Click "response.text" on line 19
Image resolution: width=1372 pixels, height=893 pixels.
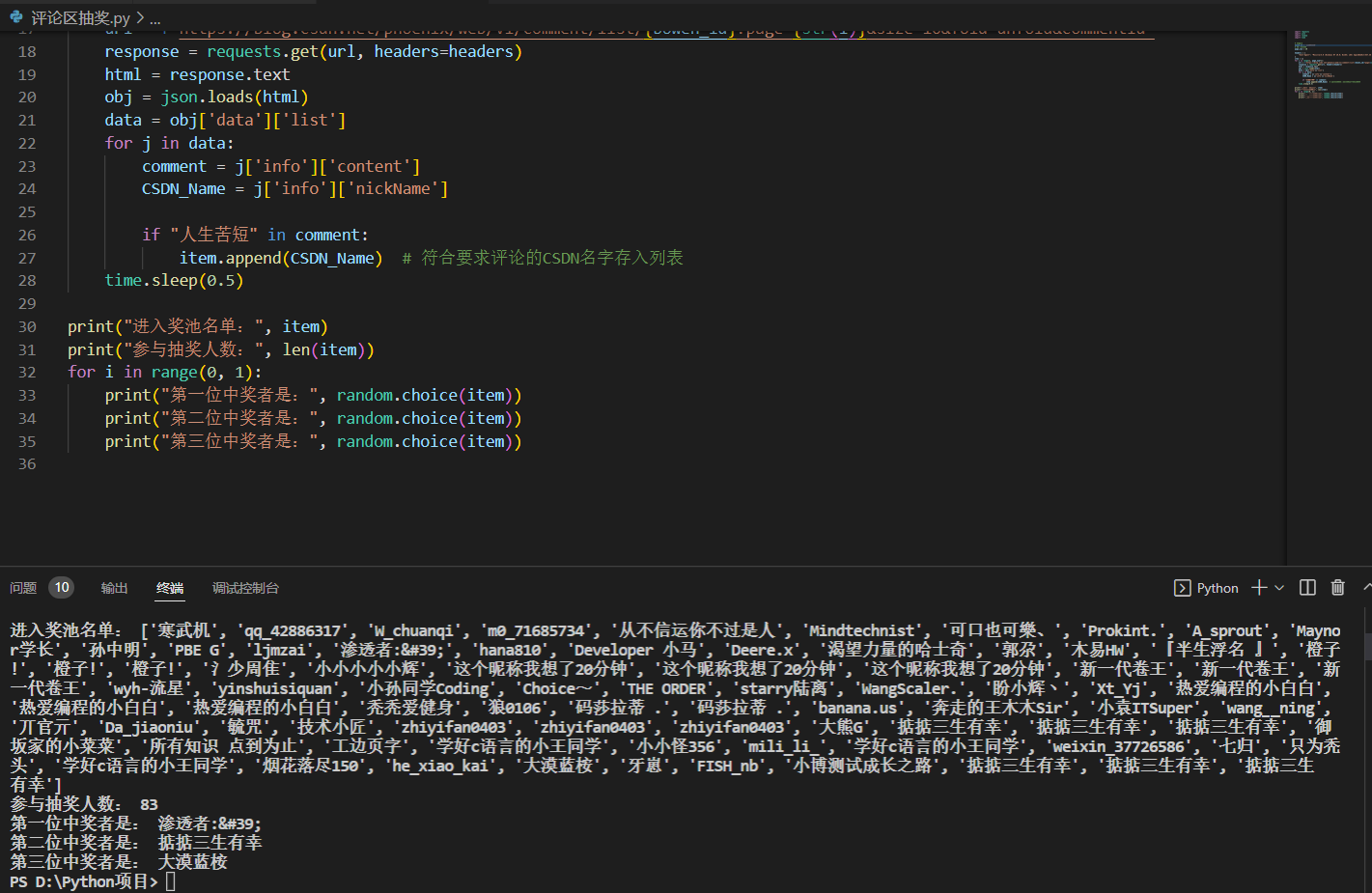tap(230, 74)
